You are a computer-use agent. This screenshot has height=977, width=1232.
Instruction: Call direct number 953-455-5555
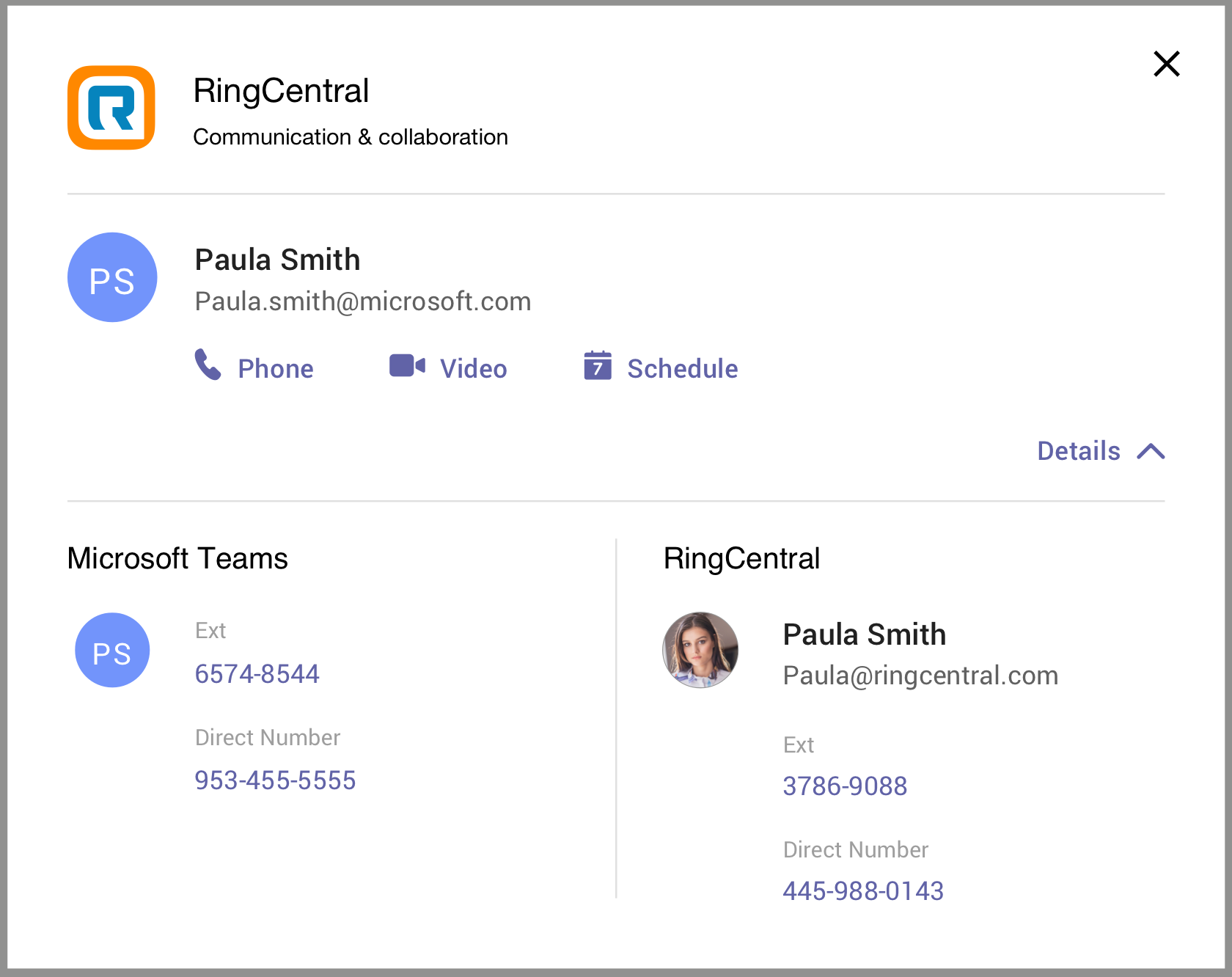point(275,780)
